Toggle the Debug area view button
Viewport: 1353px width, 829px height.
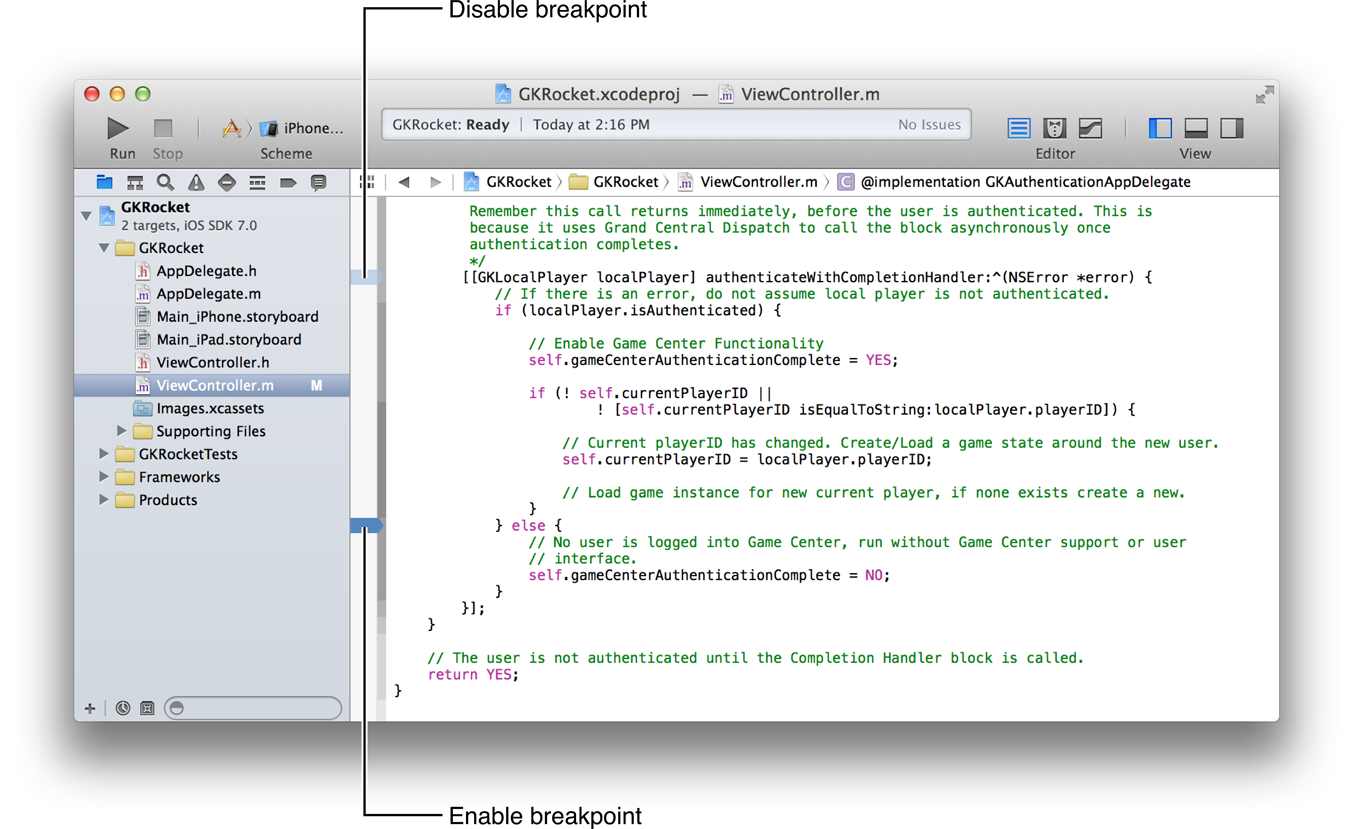(1196, 128)
